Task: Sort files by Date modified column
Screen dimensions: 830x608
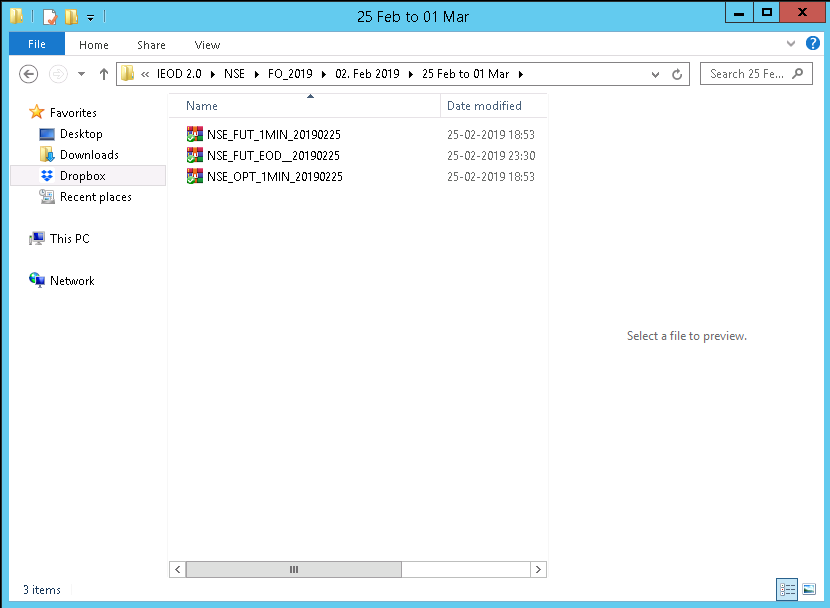Action: 493,106
